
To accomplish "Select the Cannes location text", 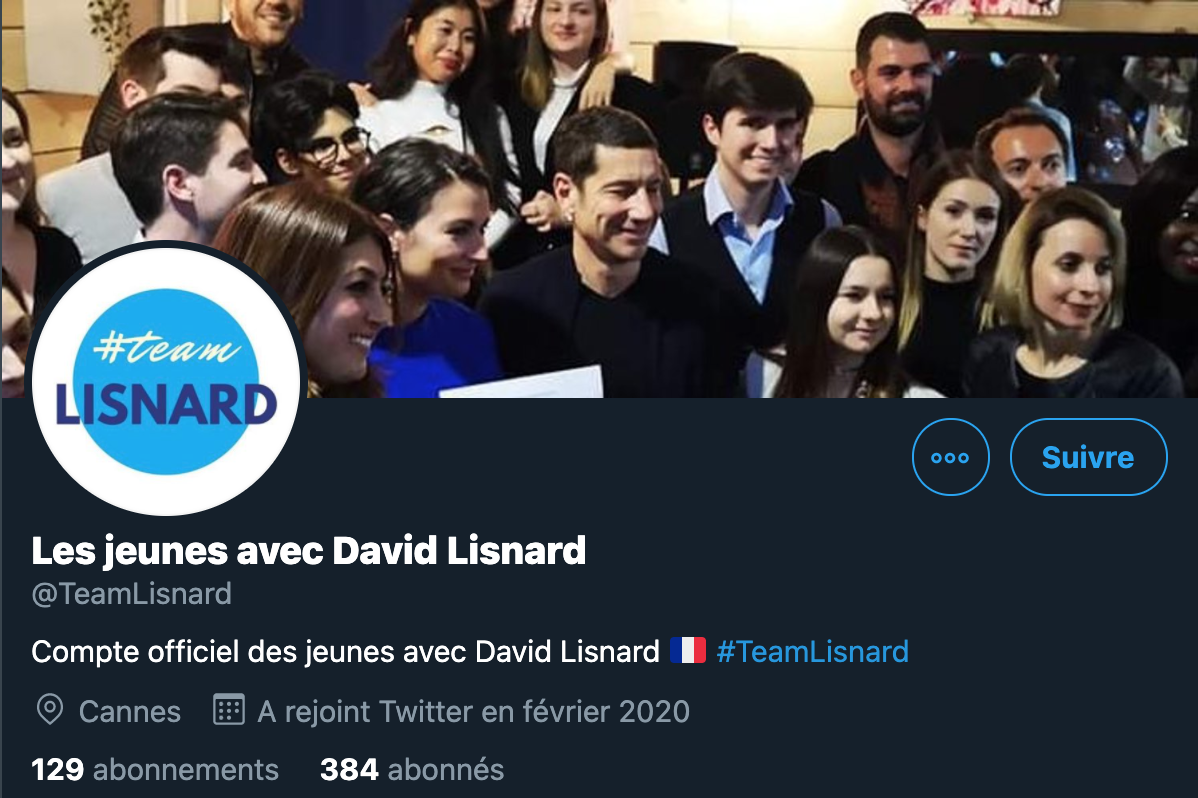I will pos(130,712).
